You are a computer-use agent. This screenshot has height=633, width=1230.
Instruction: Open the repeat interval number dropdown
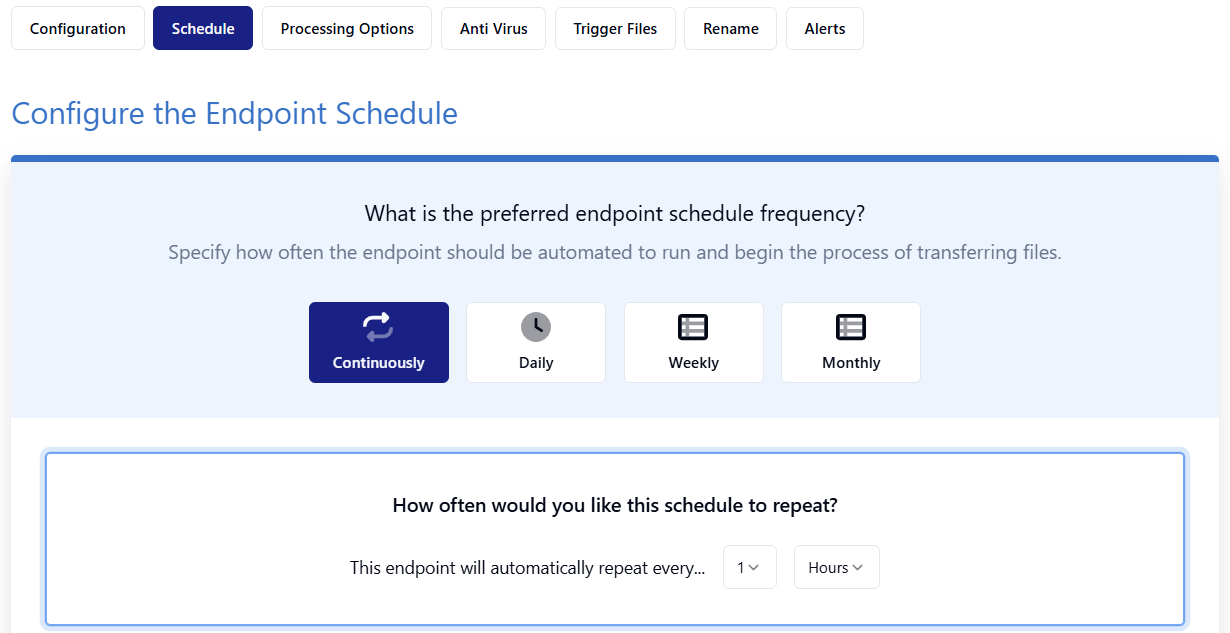tap(750, 567)
